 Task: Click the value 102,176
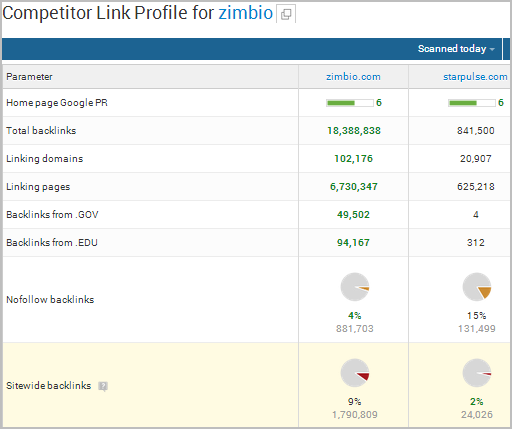pyautogui.click(x=354, y=159)
